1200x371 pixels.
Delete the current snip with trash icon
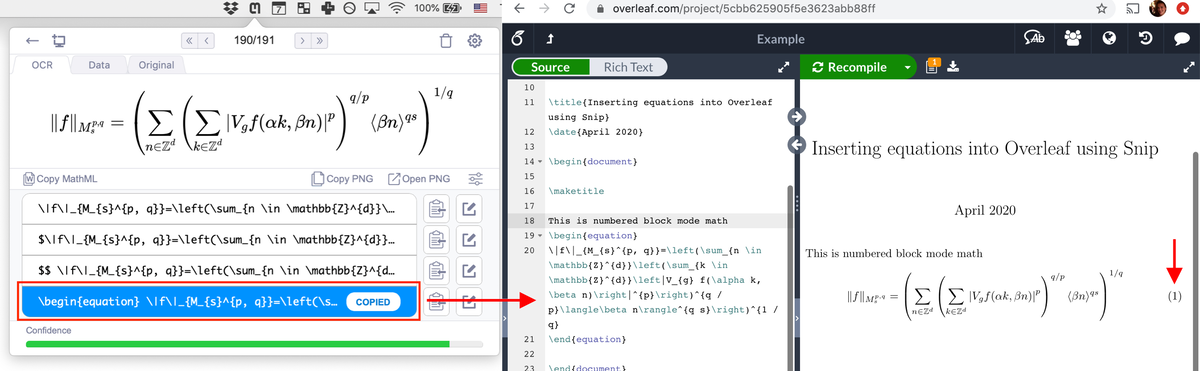pyautogui.click(x=446, y=41)
